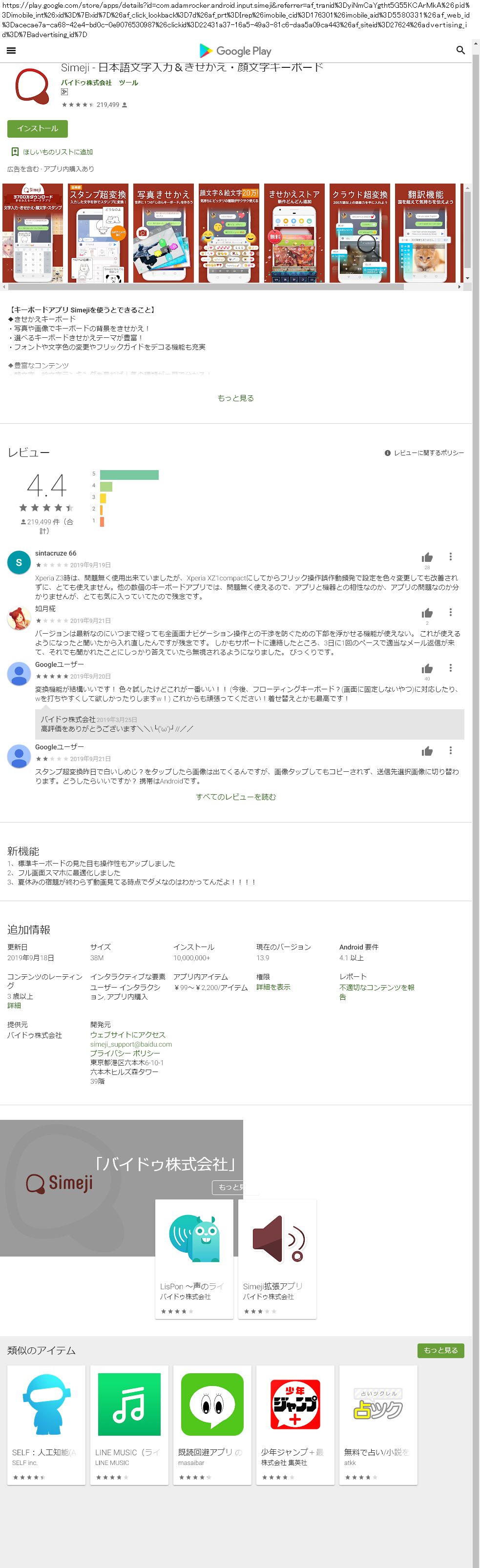Open the hamburger navigation menu
Image resolution: width=480 pixels, height=1568 pixels.
(x=11, y=50)
